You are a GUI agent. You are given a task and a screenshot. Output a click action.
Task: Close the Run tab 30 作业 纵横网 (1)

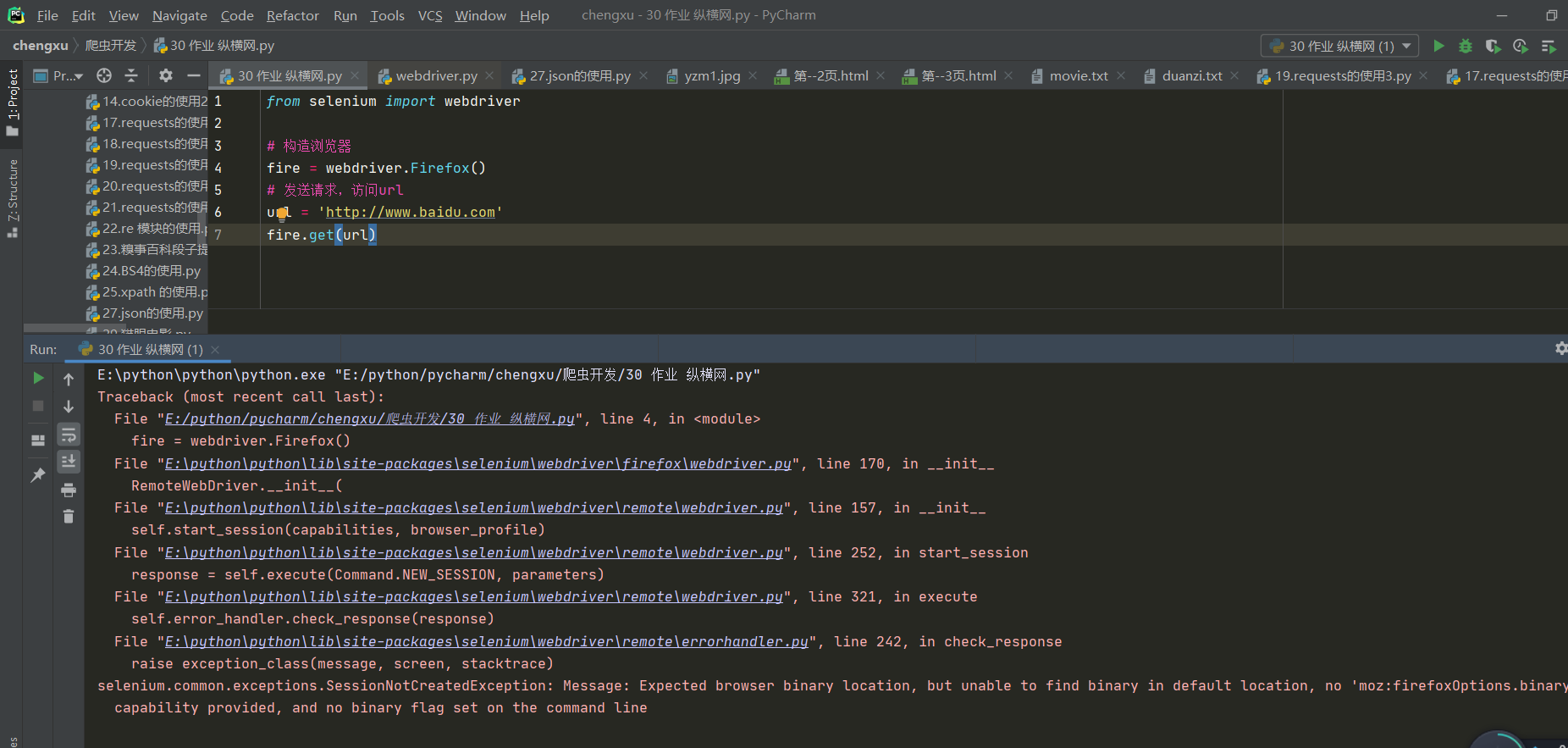click(215, 349)
